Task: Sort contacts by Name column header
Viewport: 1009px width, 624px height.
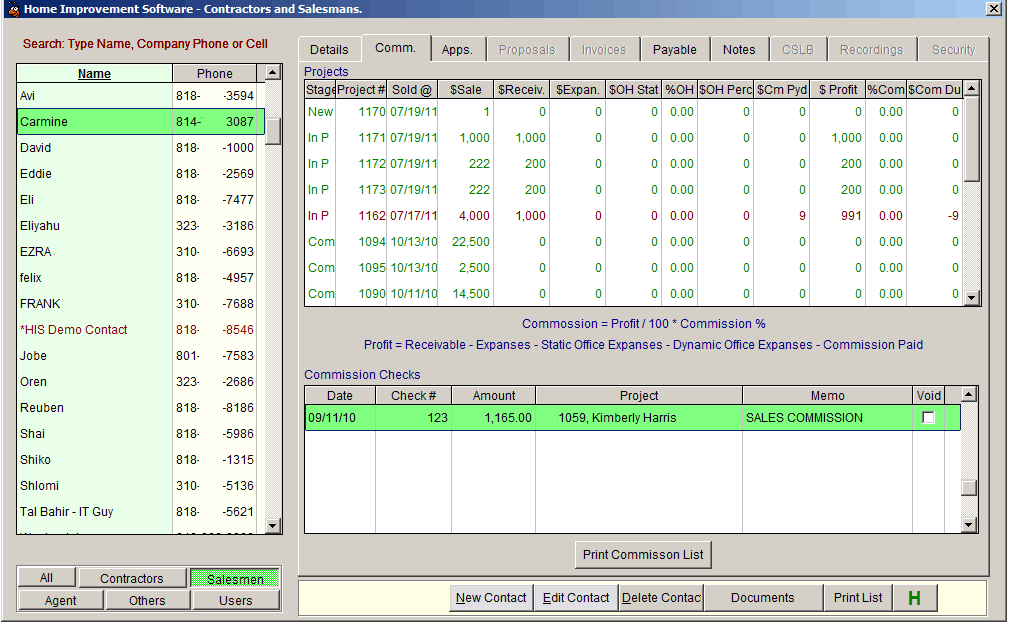Action: (x=95, y=73)
